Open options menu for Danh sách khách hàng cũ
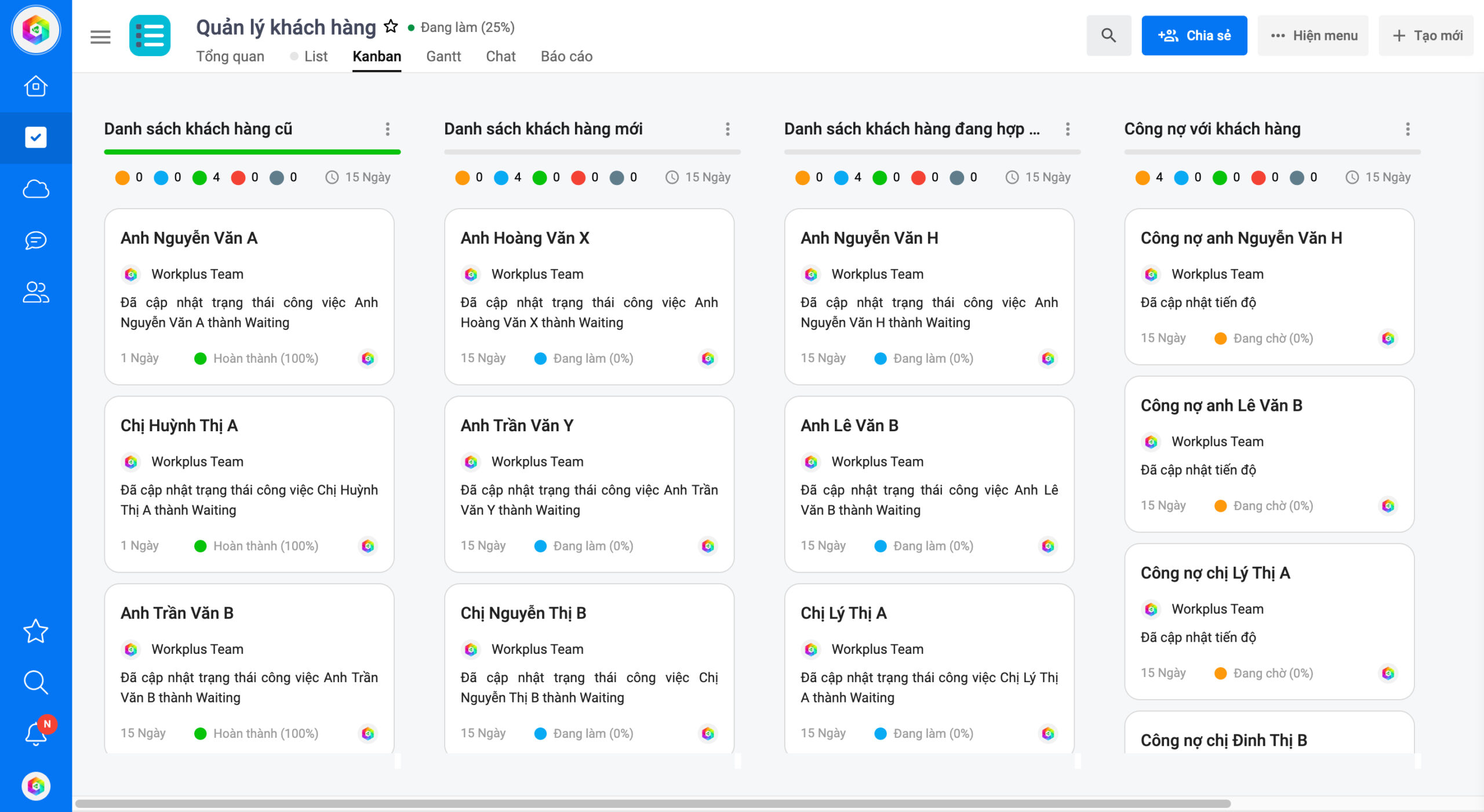The width and height of the screenshot is (1484, 812). point(388,129)
